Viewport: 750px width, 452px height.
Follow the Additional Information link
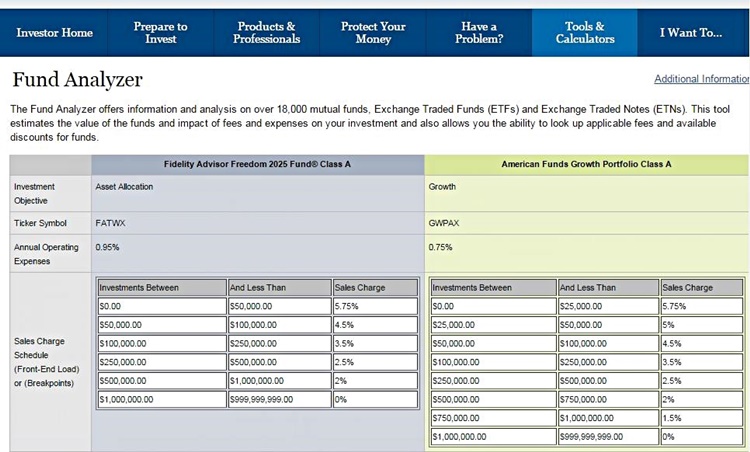click(x=702, y=79)
